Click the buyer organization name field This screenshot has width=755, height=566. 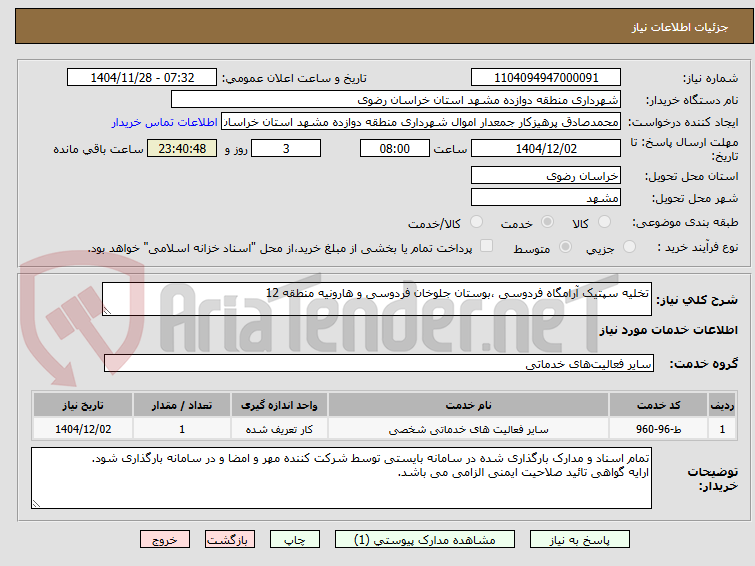click(396, 100)
